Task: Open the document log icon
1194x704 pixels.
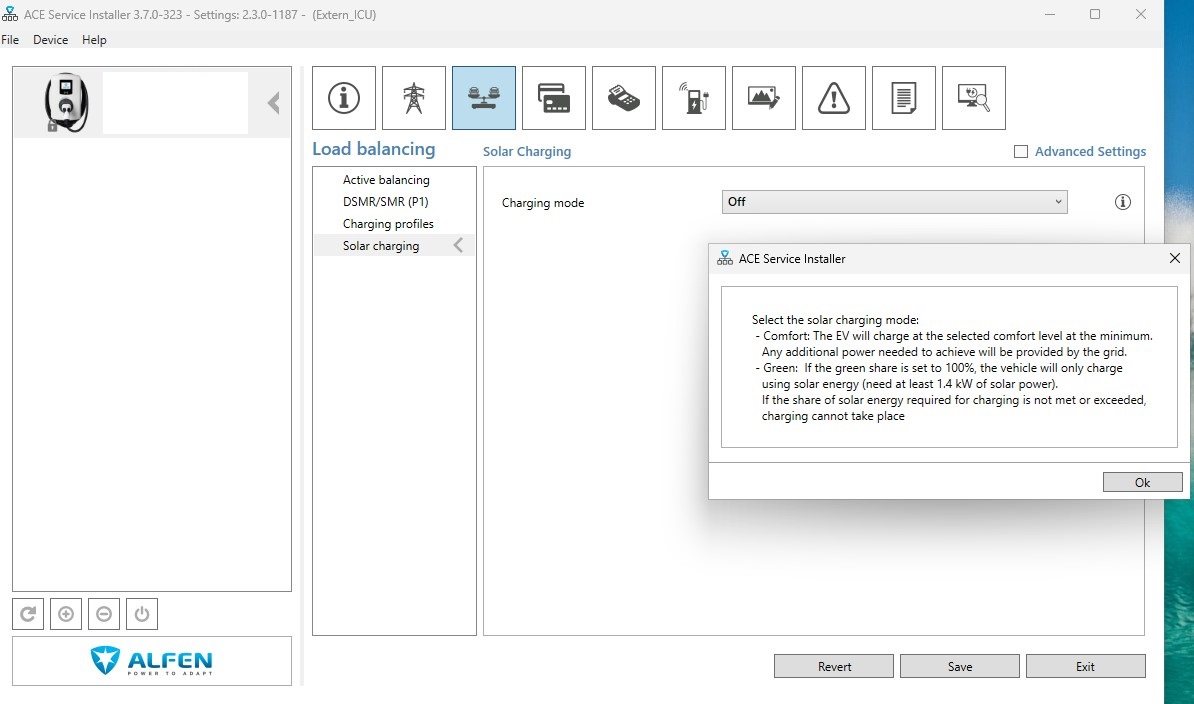Action: (x=904, y=98)
